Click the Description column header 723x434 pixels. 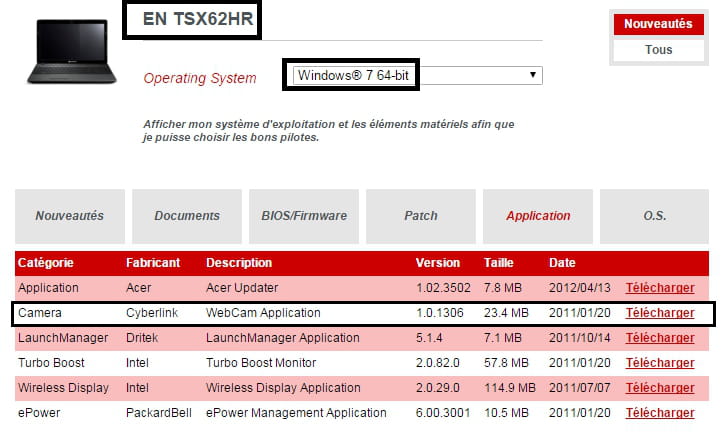tap(239, 263)
